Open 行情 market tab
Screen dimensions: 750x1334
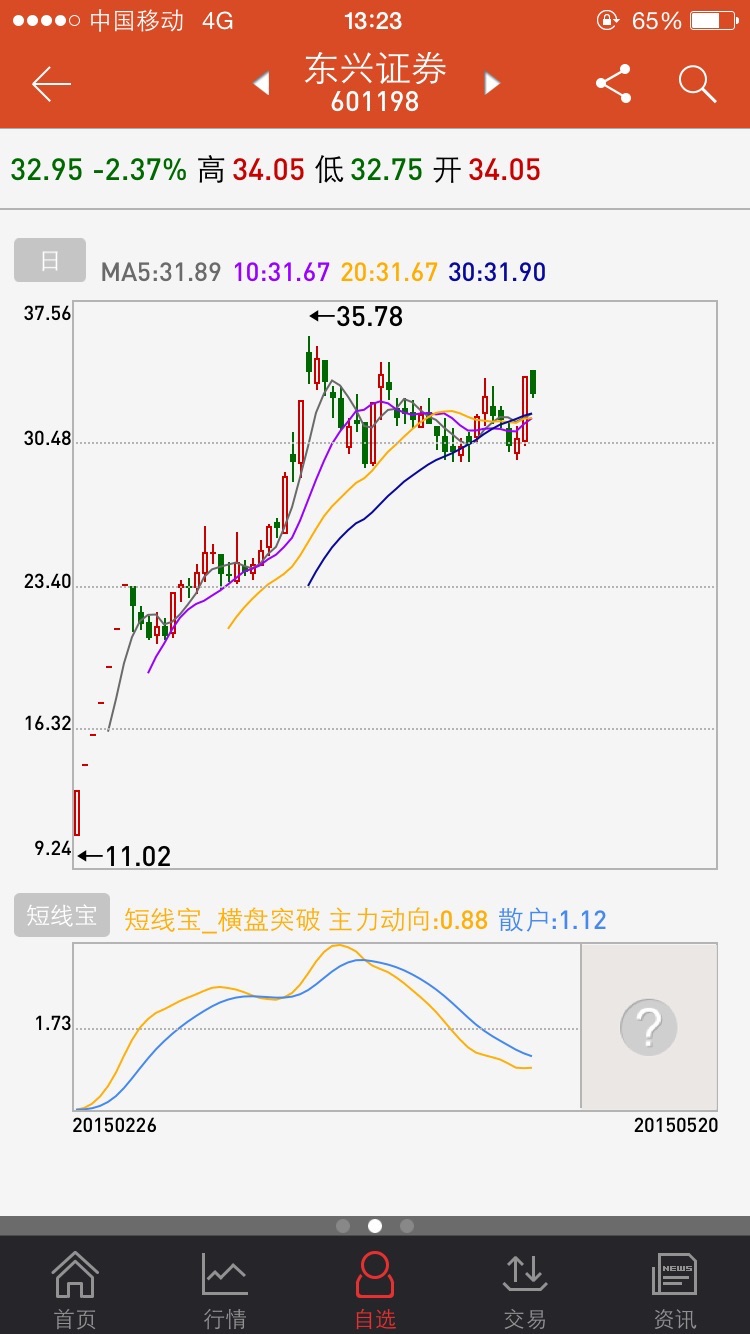coord(225,1290)
